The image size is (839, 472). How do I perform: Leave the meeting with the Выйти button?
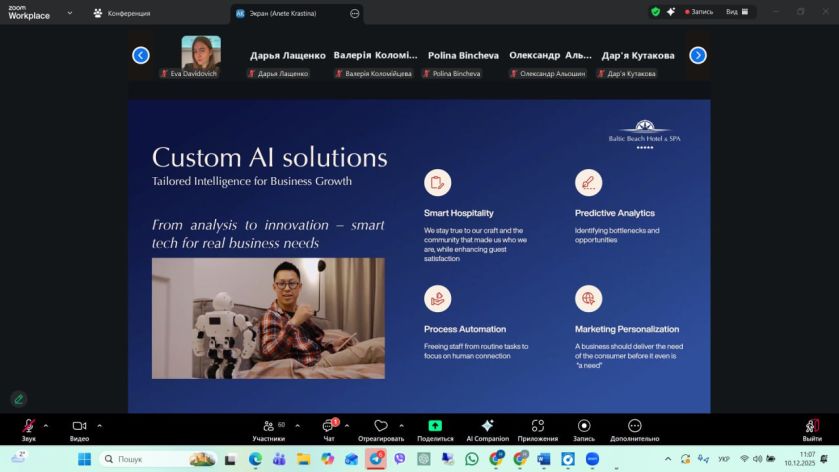(812, 430)
